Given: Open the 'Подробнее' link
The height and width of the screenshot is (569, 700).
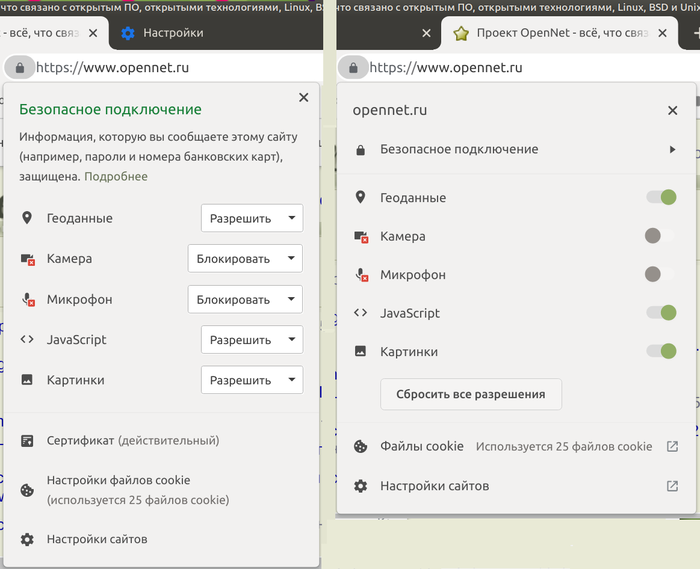Looking at the screenshot, I should click(x=116, y=176).
